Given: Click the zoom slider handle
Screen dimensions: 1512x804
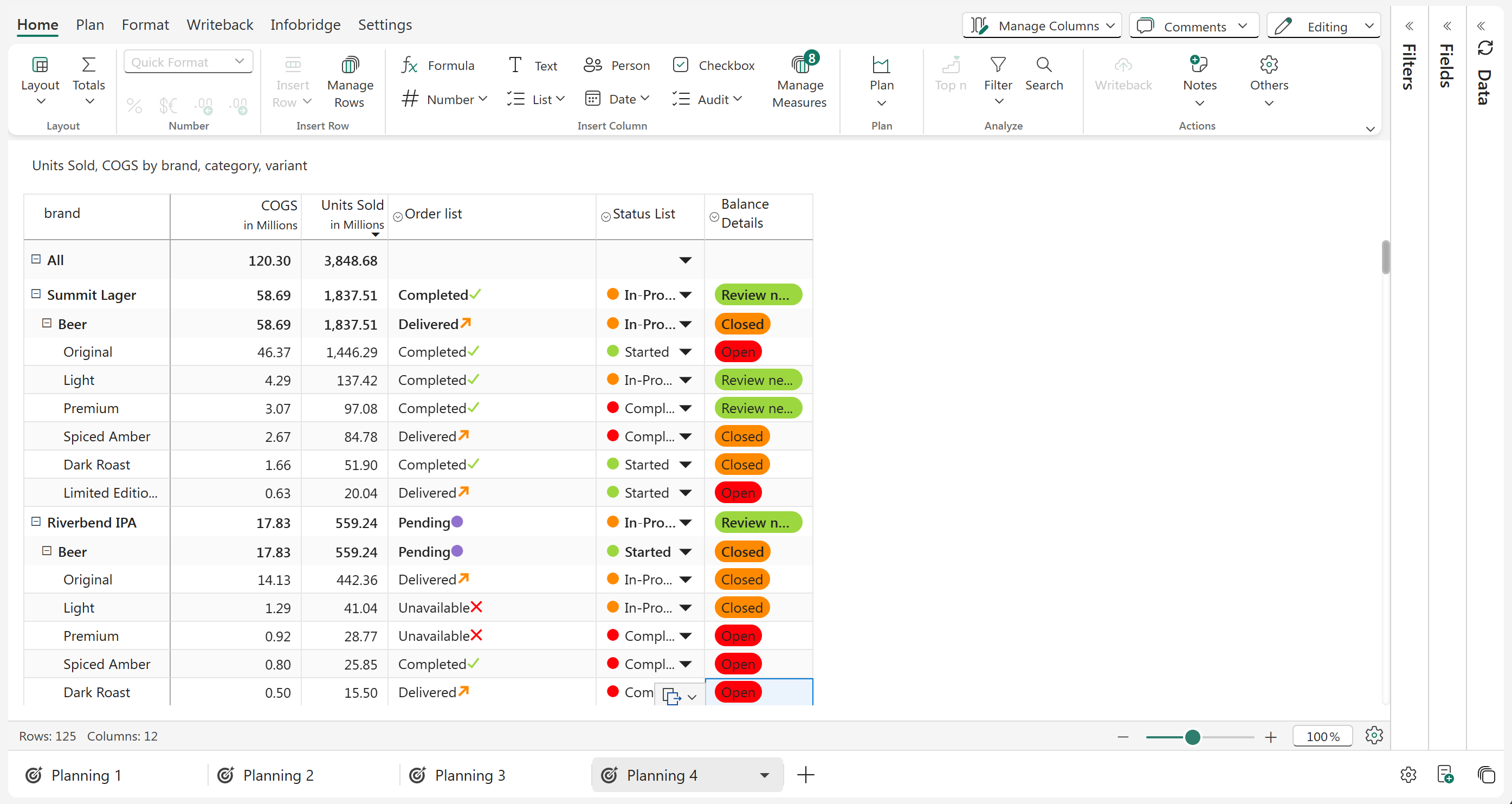Looking at the screenshot, I should [1192, 737].
